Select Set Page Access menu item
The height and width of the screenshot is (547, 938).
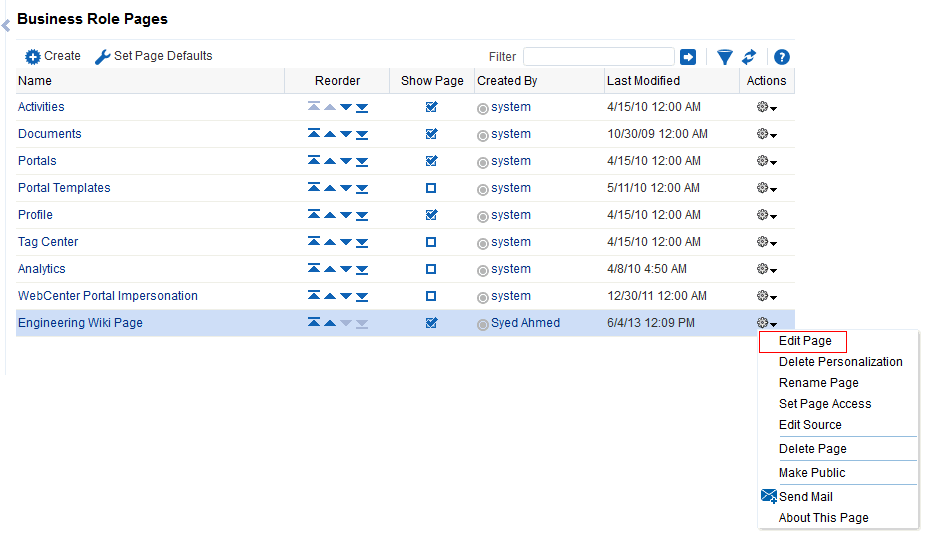click(x=825, y=403)
